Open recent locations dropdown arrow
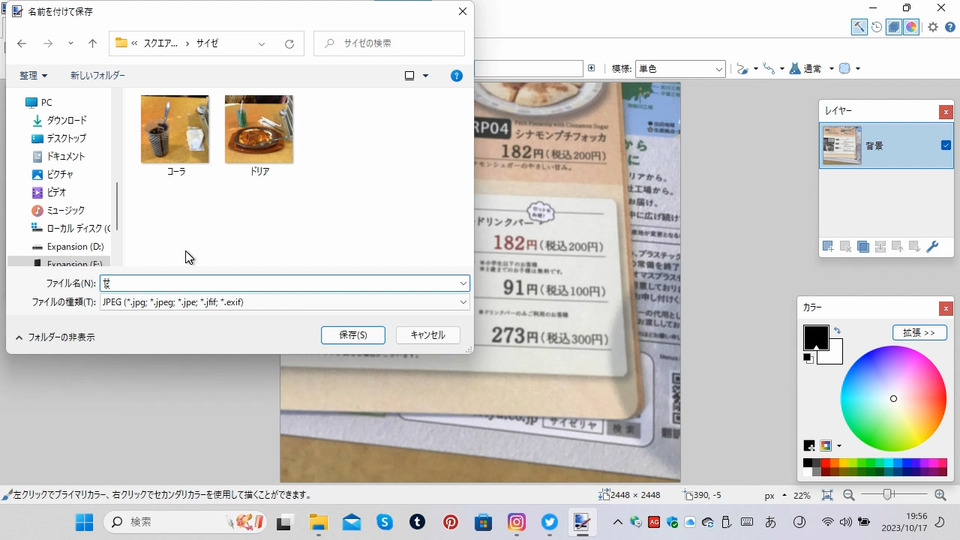The height and width of the screenshot is (540, 960). pyautogui.click(x=70, y=43)
